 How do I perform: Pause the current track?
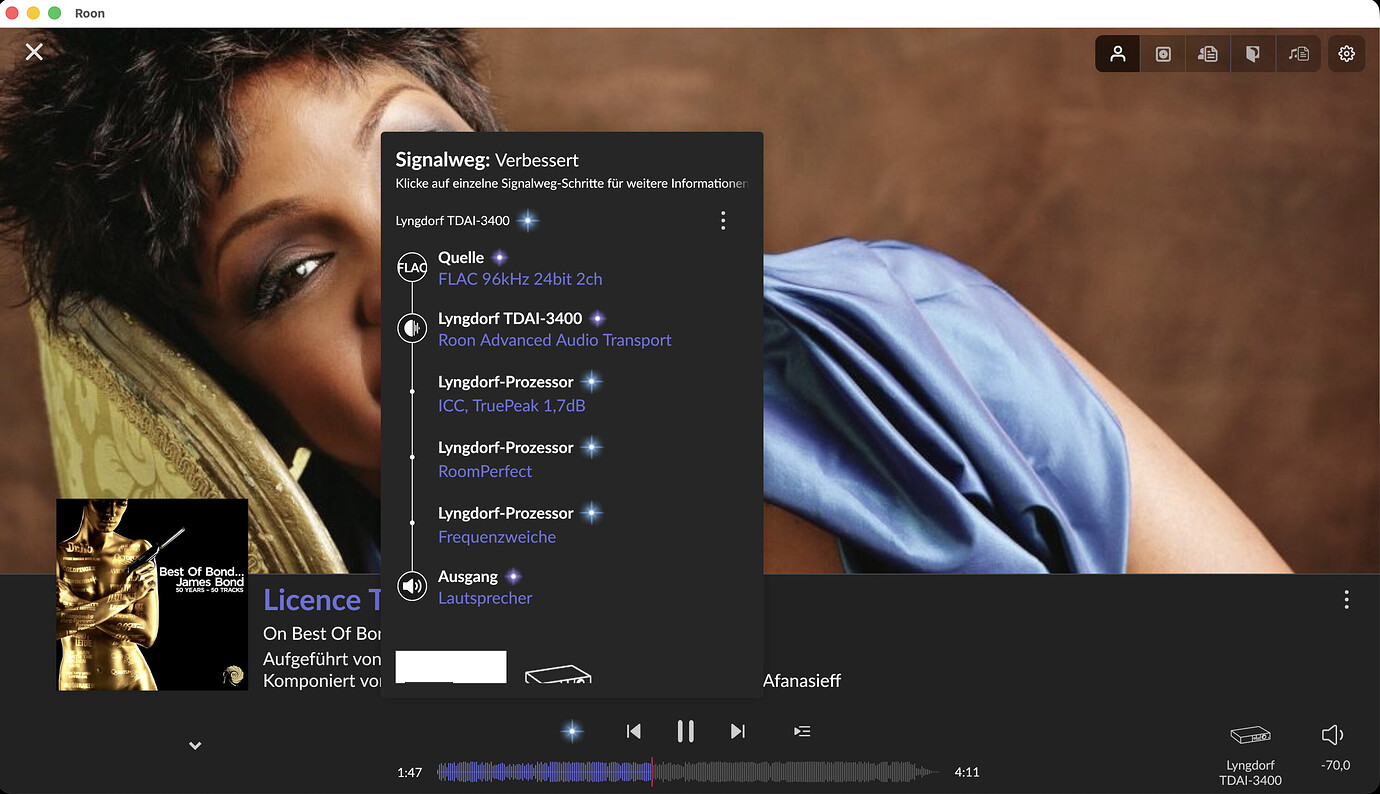pyautogui.click(x=685, y=731)
